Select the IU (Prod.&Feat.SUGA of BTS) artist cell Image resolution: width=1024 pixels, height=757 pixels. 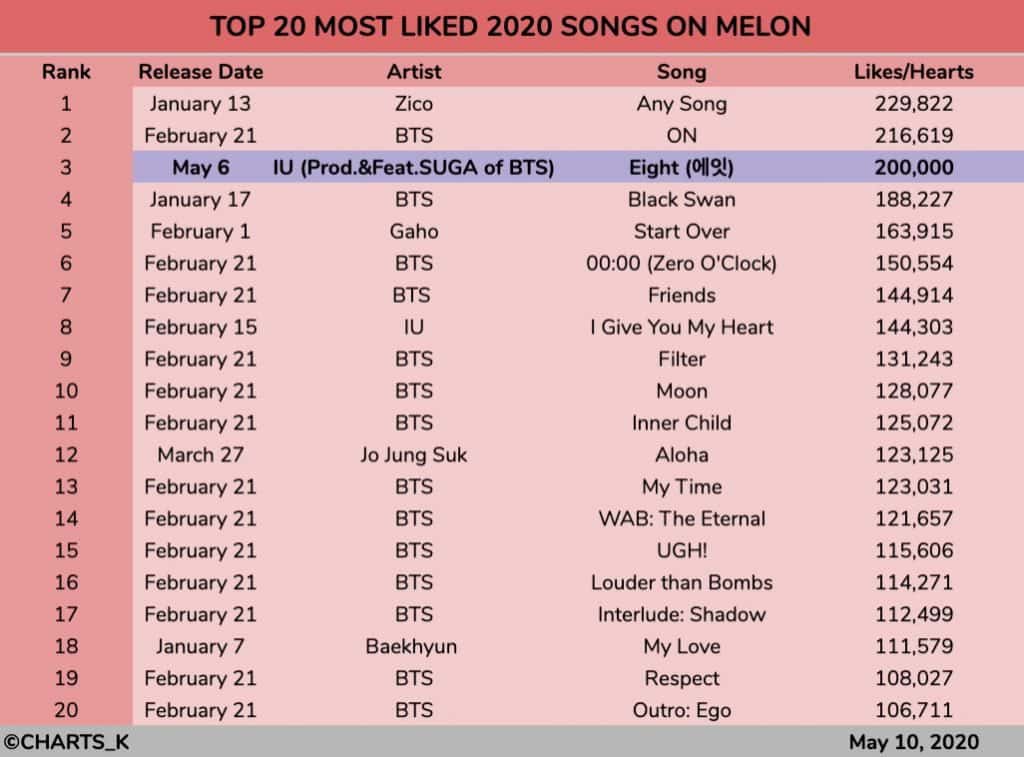tap(413, 168)
